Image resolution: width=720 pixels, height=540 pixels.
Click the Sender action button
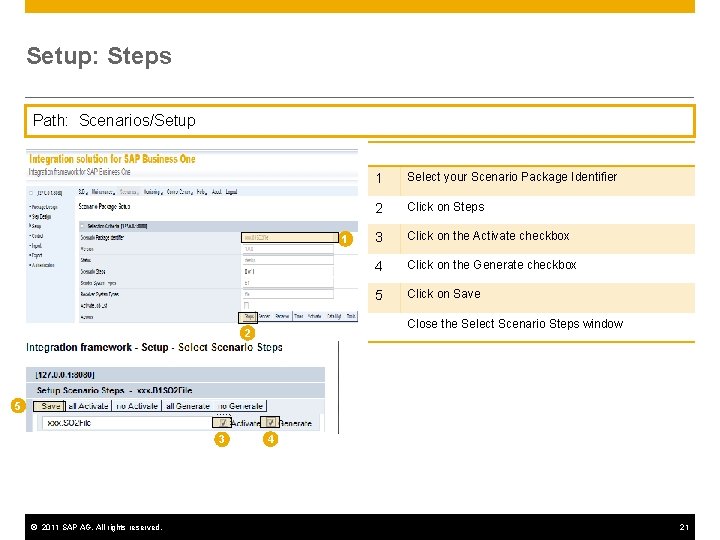click(x=264, y=316)
